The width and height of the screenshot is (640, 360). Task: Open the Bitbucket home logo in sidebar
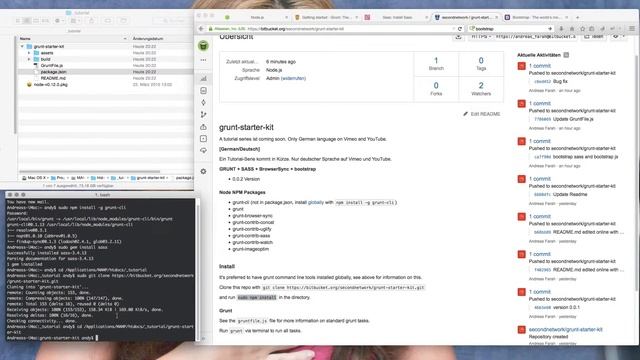[203, 46]
